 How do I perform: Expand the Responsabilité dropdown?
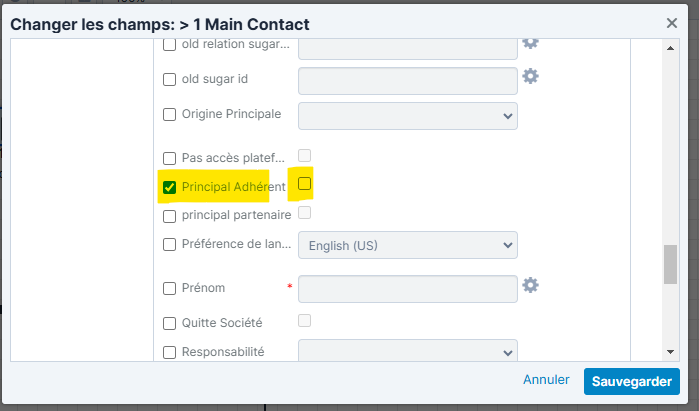(407, 352)
